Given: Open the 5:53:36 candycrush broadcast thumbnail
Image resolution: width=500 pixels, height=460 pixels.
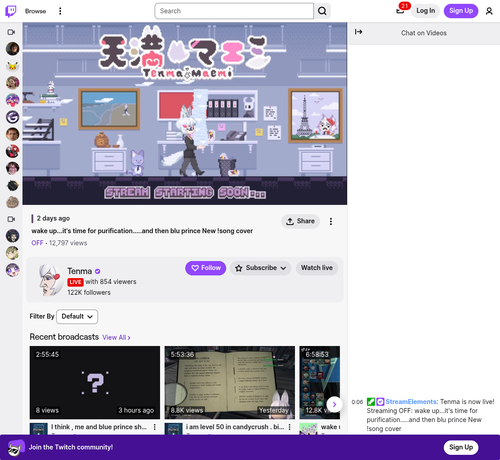Looking at the screenshot, I should pos(230,382).
